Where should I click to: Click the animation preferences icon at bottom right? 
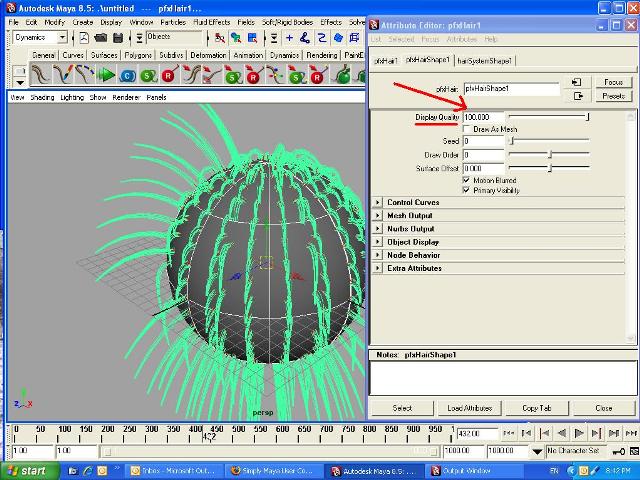(634, 451)
